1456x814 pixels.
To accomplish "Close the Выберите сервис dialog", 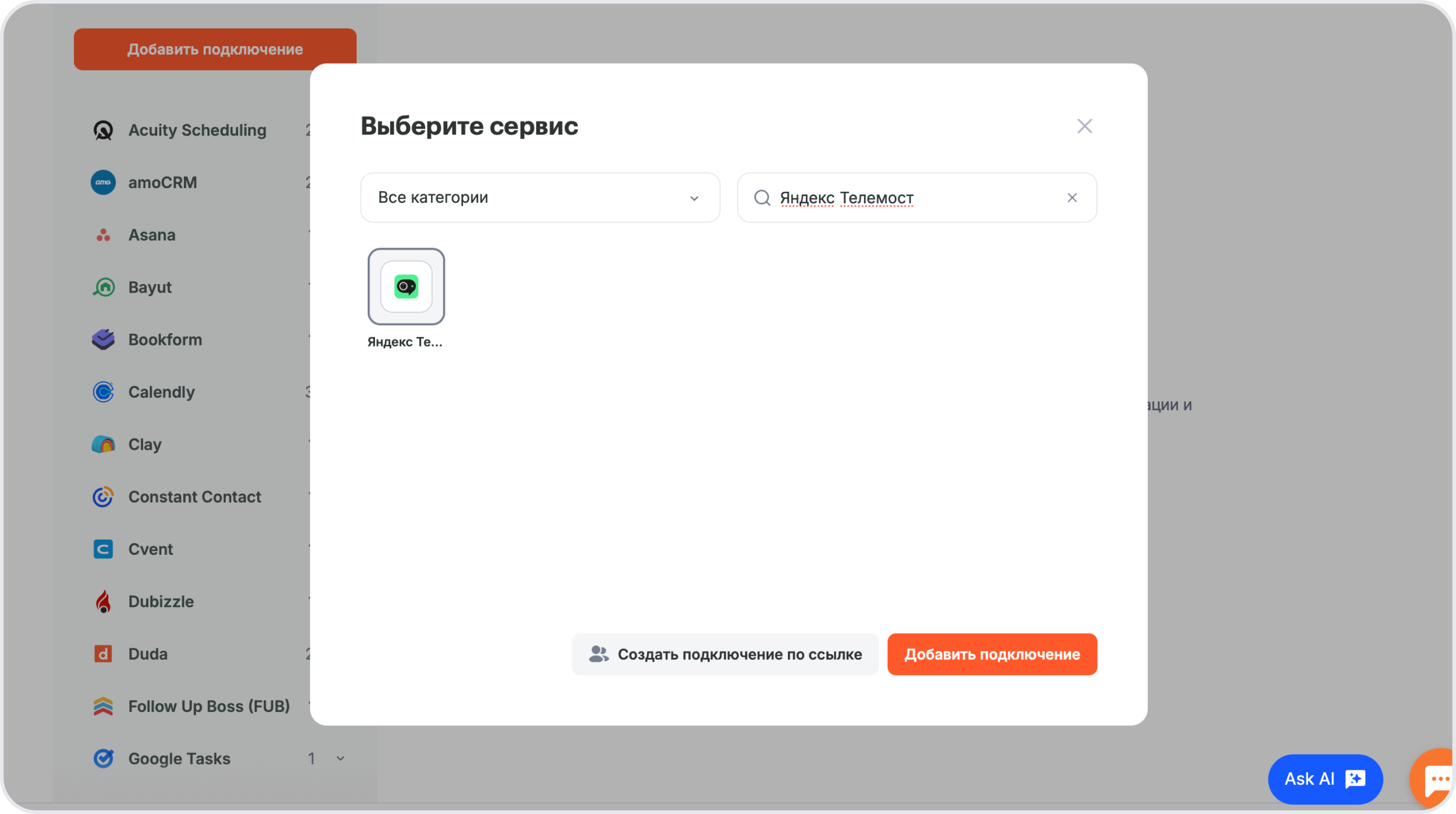I will coord(1084,126).
